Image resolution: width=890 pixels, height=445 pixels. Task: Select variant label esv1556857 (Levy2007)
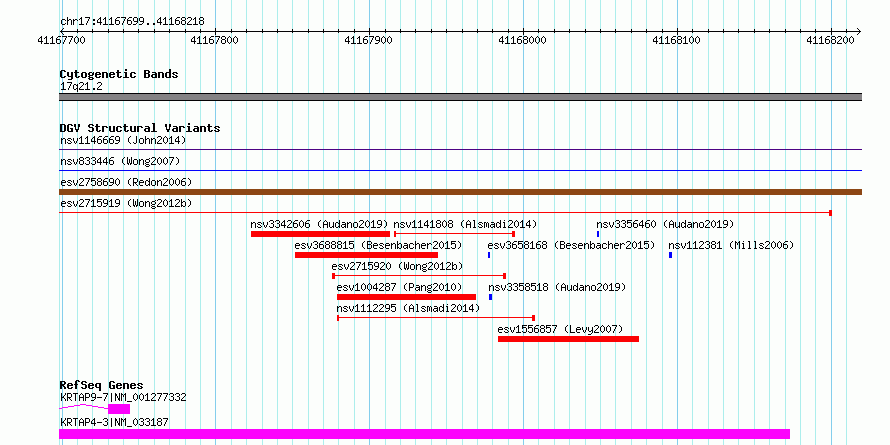[x=560, y=329]
